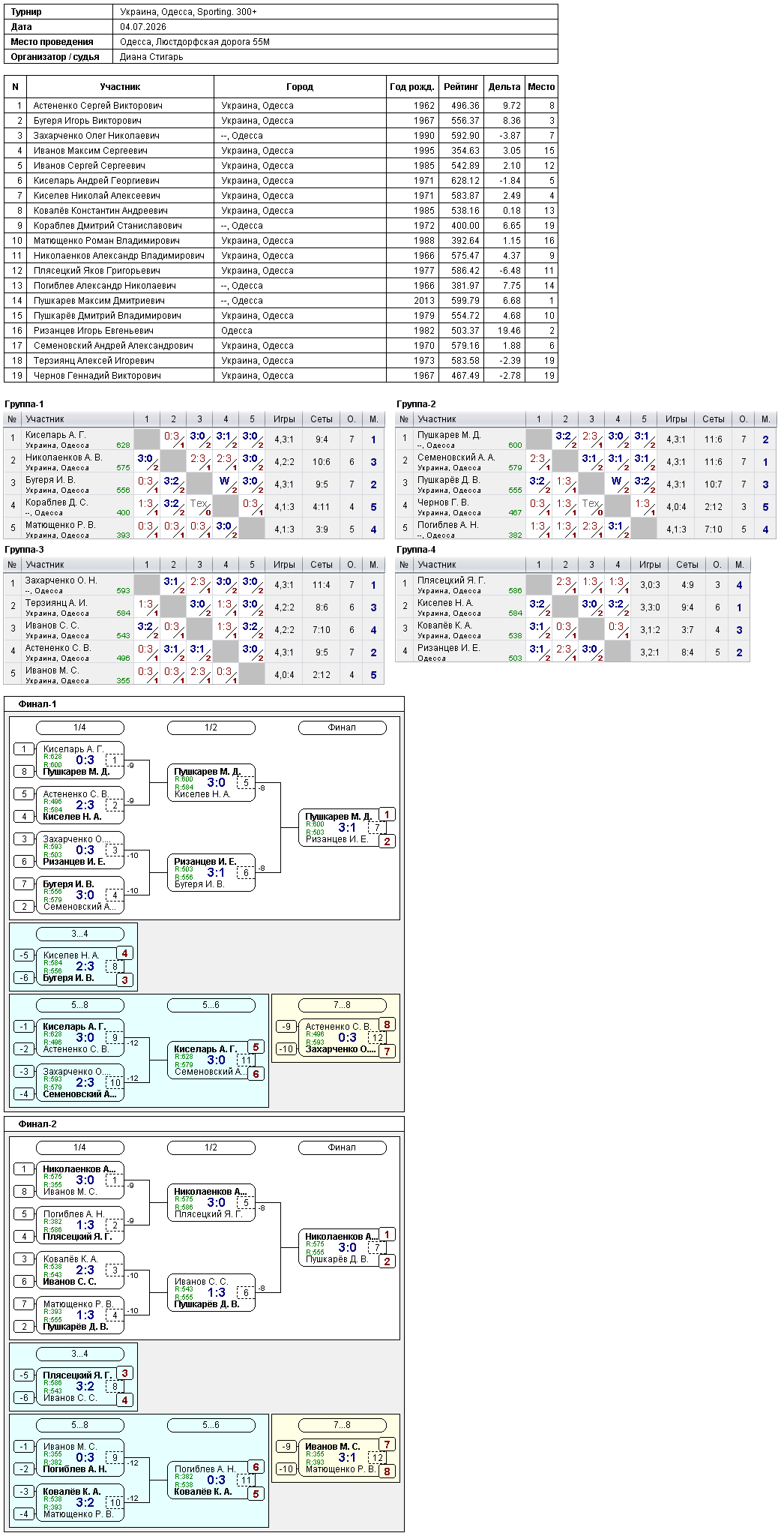Click the Финал round label in Финал-2
This screenshot has width=784, height=1536.
342,1147
